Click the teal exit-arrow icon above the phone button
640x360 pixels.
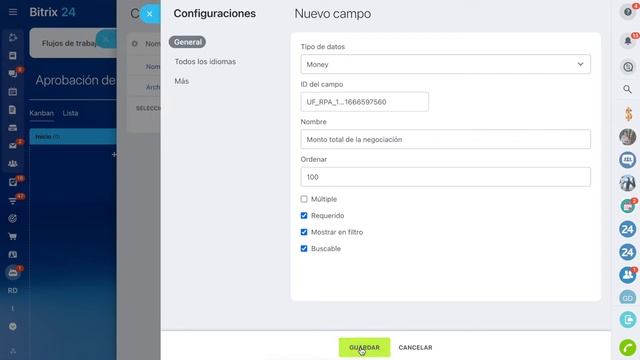[628, 320]
